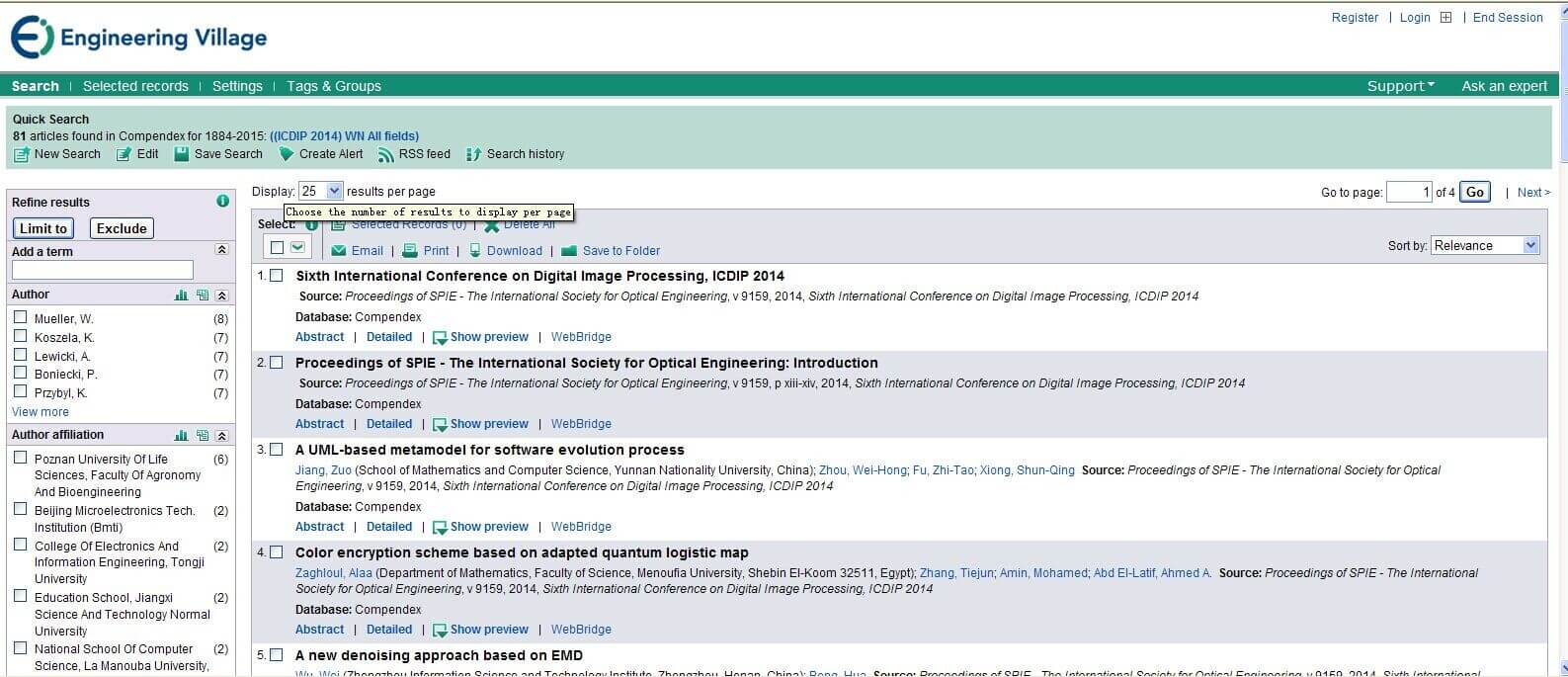Check the Przybyl, K. author checkbox
Image resolution: width=1568 pixels, height=677 pixels.
point(20,391)
